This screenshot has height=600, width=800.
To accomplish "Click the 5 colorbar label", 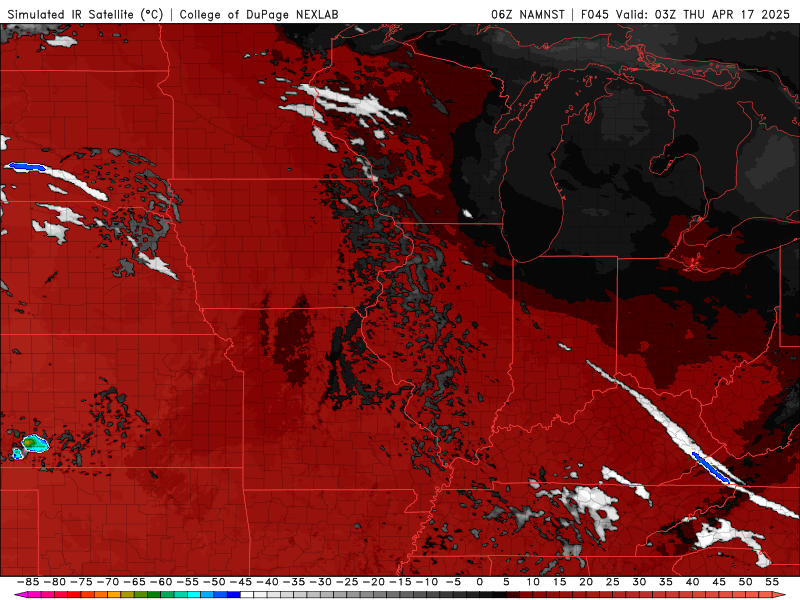I will click(x=506, y=582).
